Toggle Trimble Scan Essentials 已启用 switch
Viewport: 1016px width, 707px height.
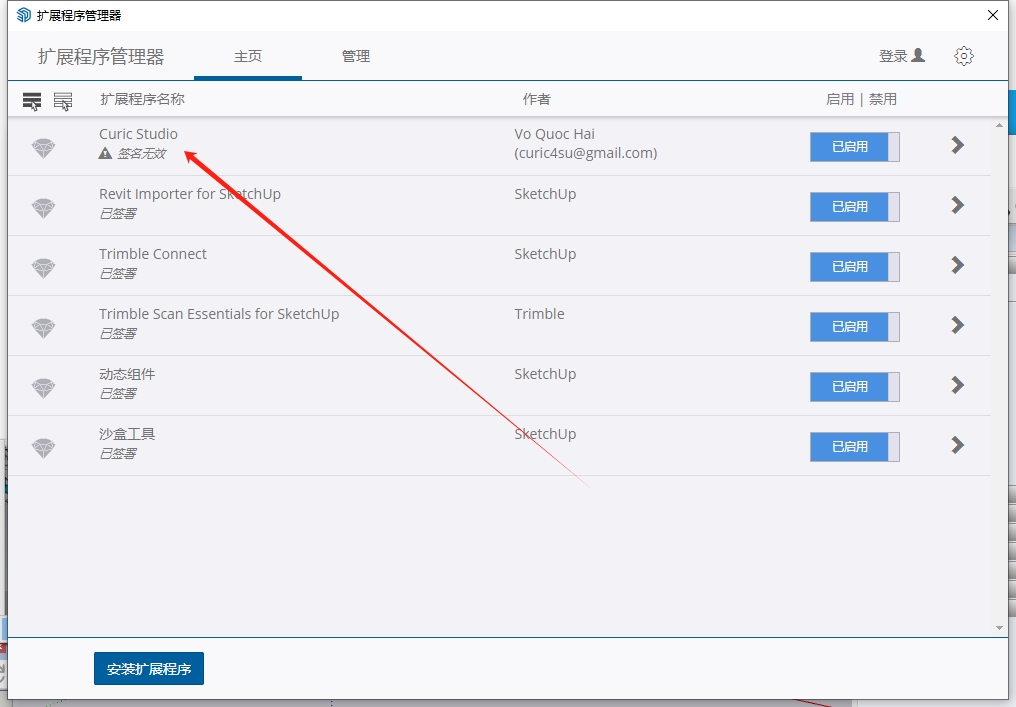click(x=855, y=327)
